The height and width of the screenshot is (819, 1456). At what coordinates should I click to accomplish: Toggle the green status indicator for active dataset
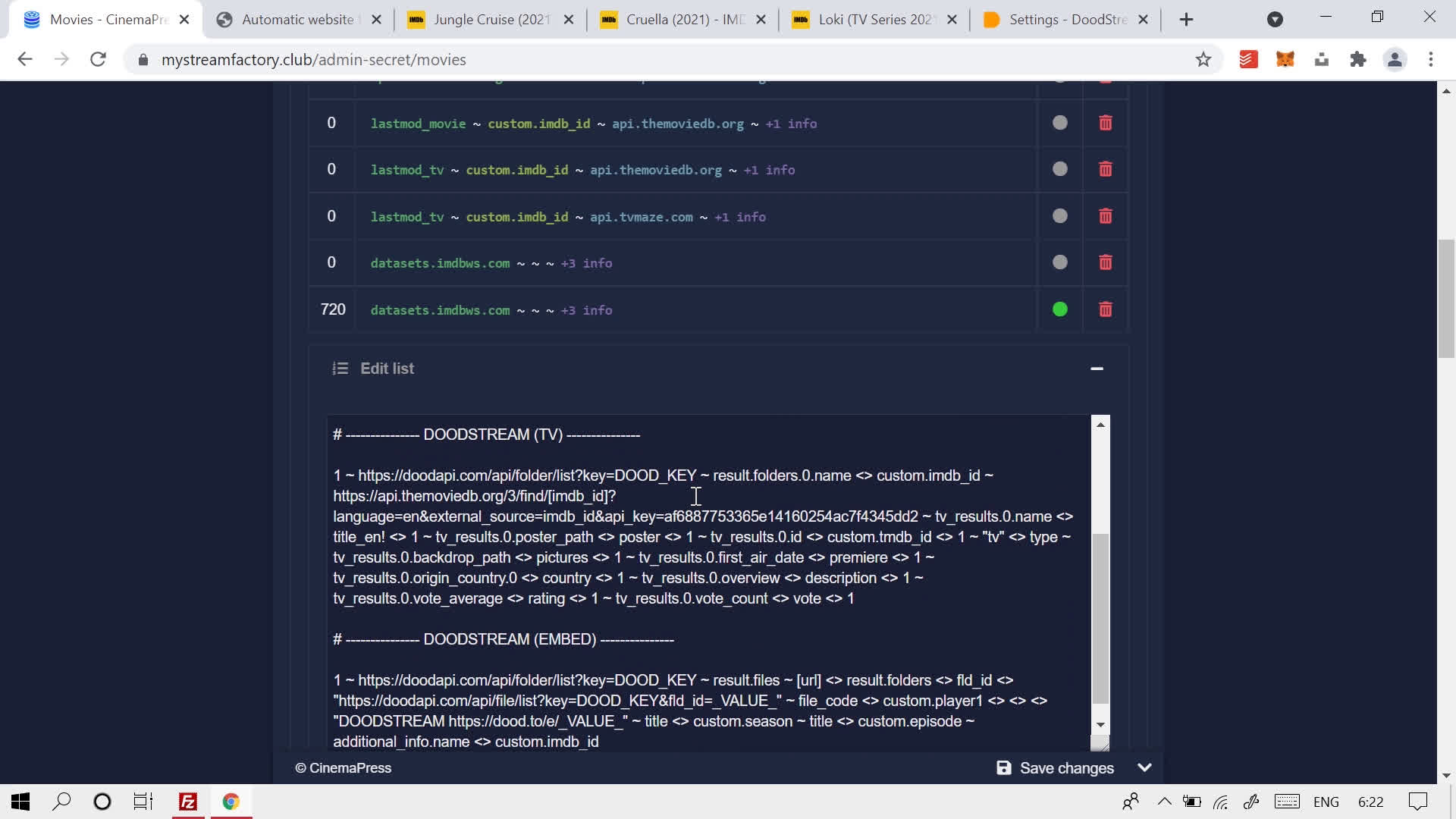pos(1059,309)
